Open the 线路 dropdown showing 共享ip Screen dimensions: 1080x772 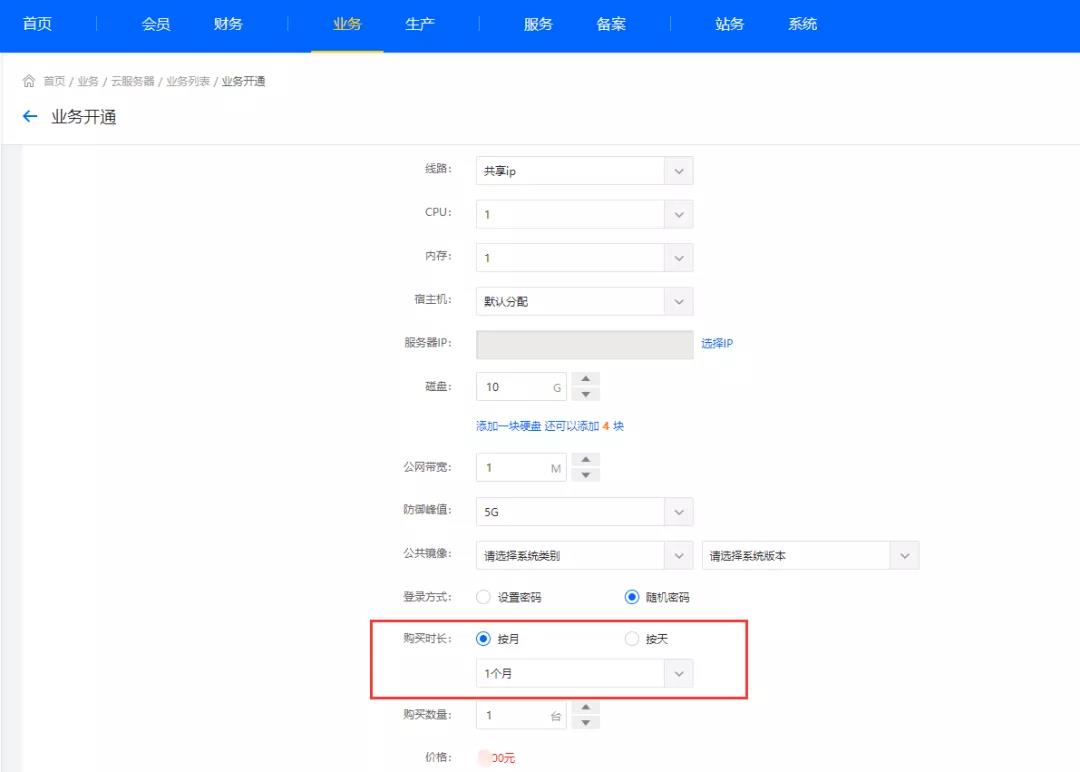point(584,171)
